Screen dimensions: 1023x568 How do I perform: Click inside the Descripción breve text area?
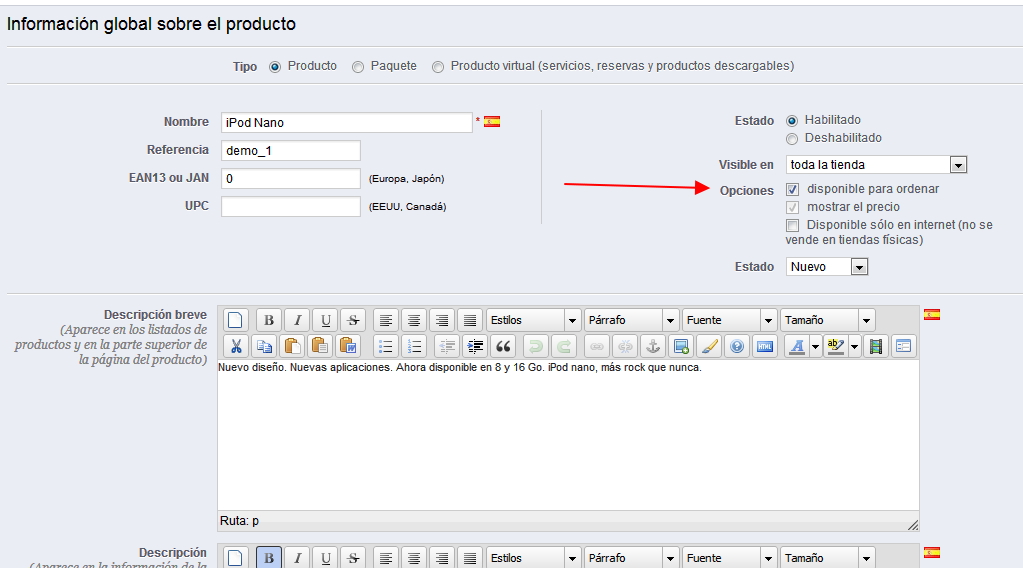point(568,435)
